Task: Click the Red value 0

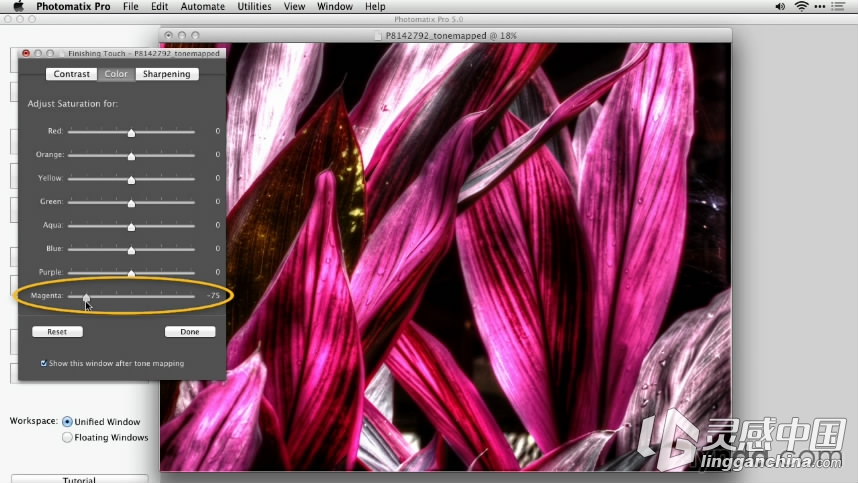Action: click(x=217, y=131)
